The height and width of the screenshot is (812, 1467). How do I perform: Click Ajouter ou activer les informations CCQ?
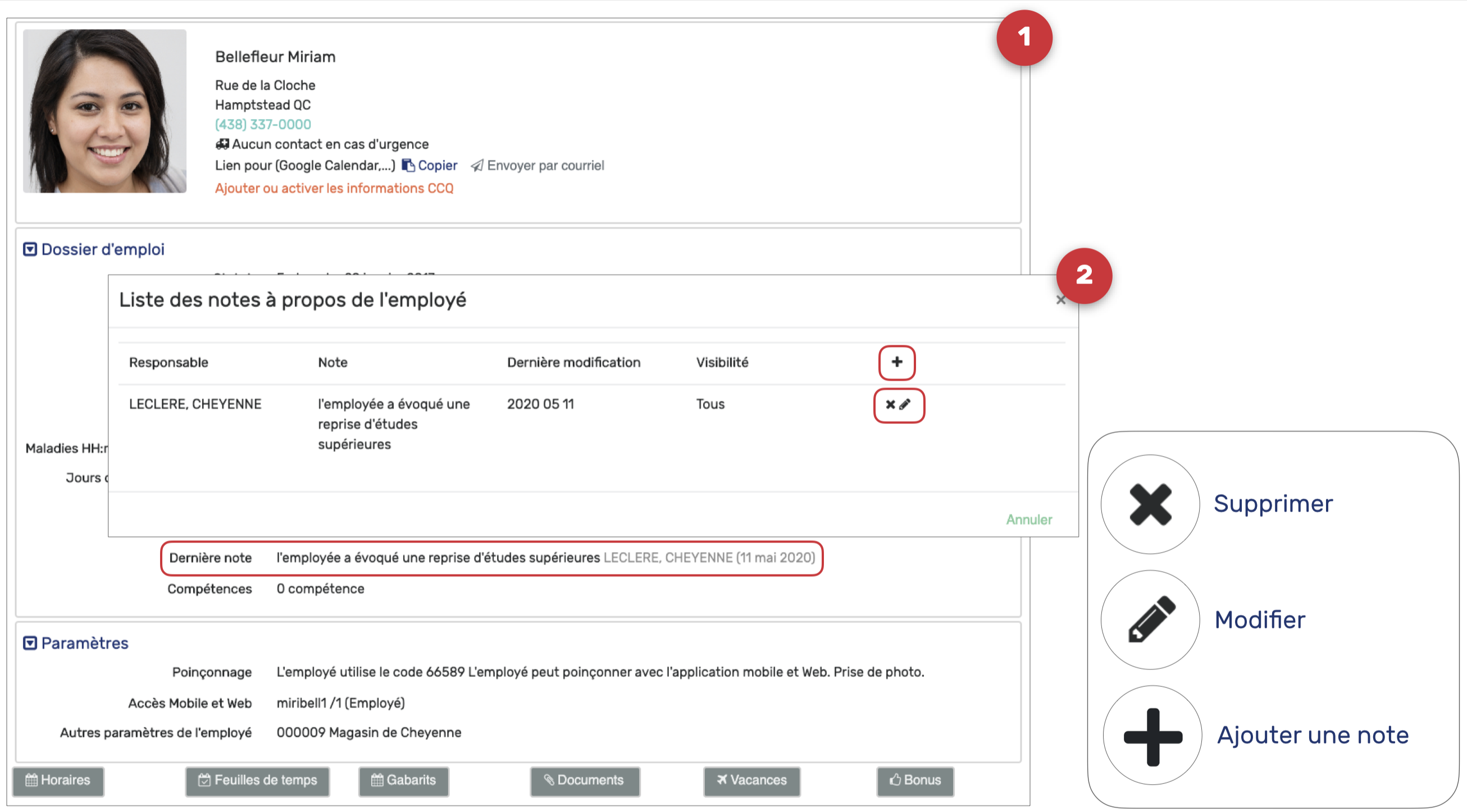pyautogui.click(x=334, y=189)
